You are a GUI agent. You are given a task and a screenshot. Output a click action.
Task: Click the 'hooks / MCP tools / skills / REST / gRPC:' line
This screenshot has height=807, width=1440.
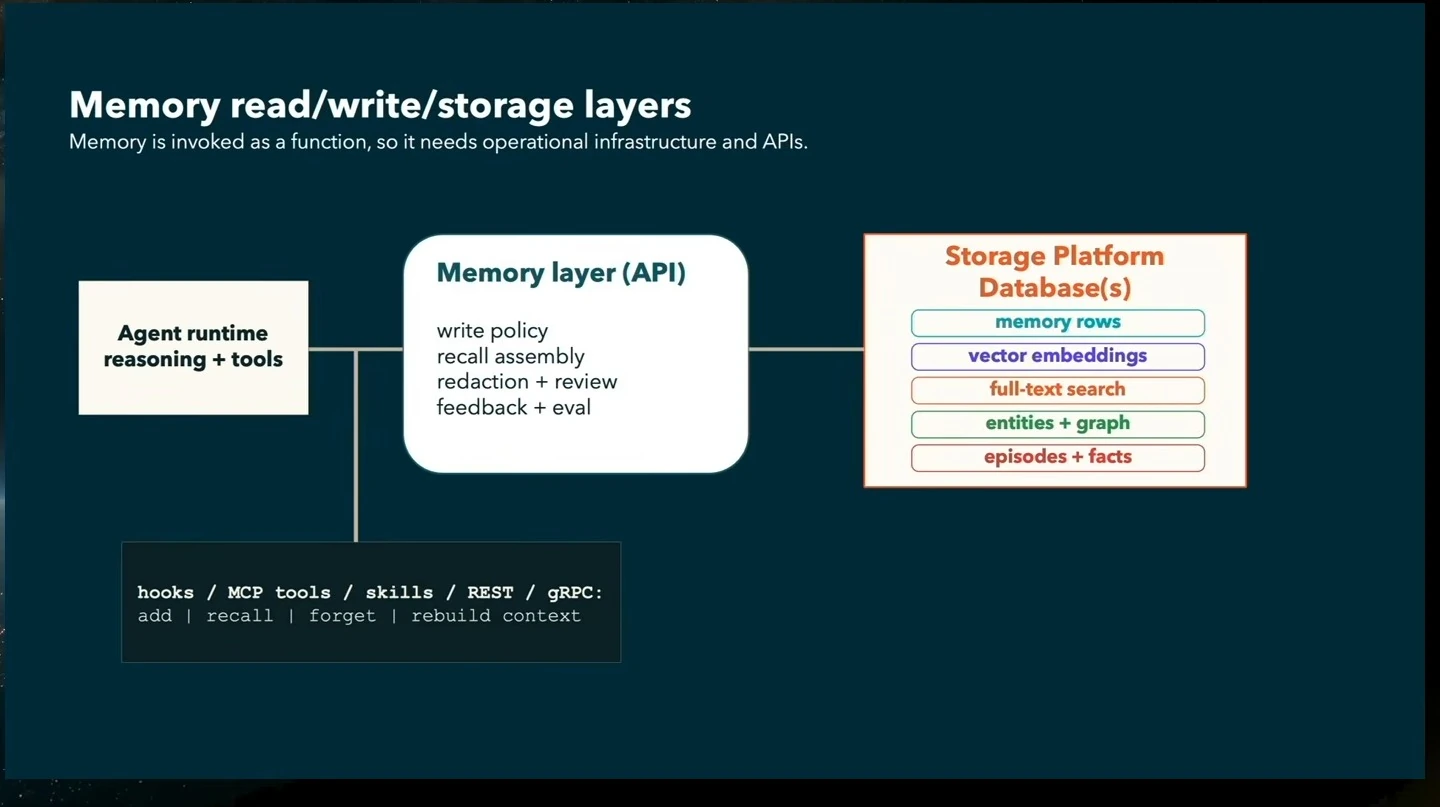(370, 593)
